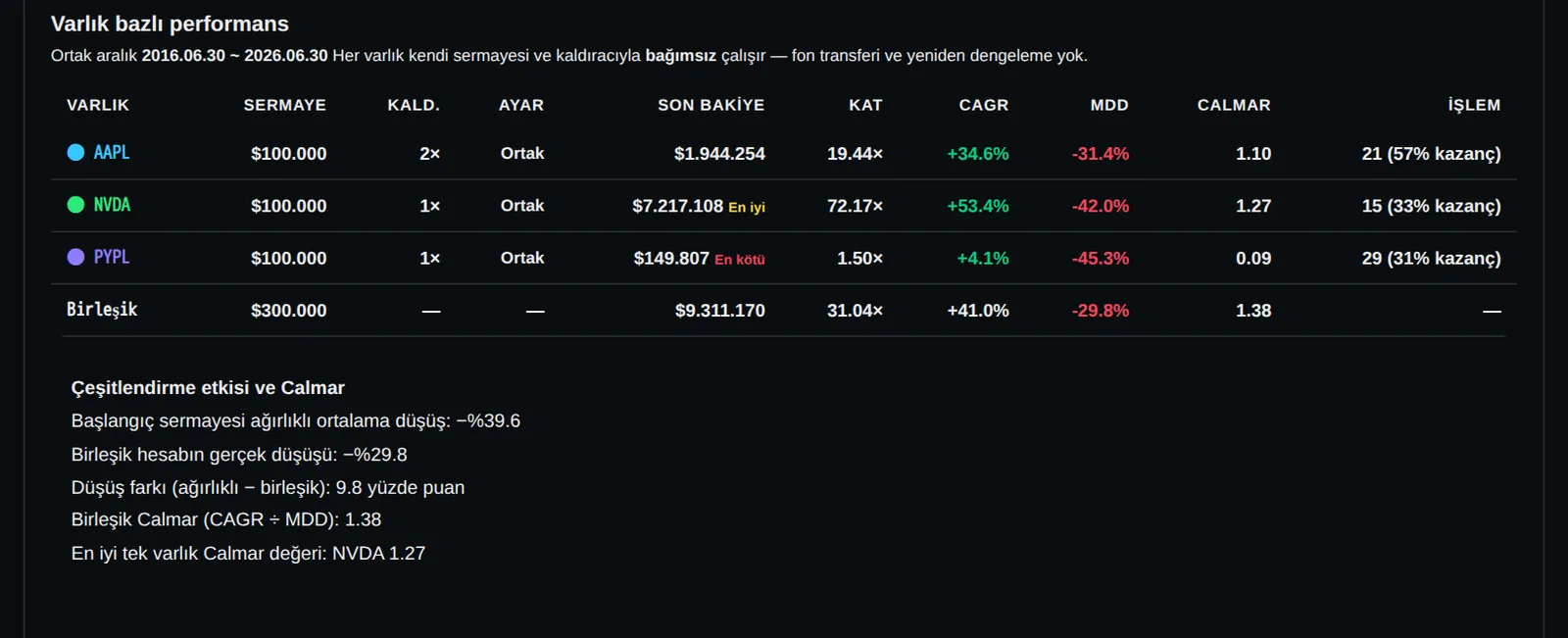Click PYPL final balance $149.807
1568x638 pixels.
pos(671,259)
